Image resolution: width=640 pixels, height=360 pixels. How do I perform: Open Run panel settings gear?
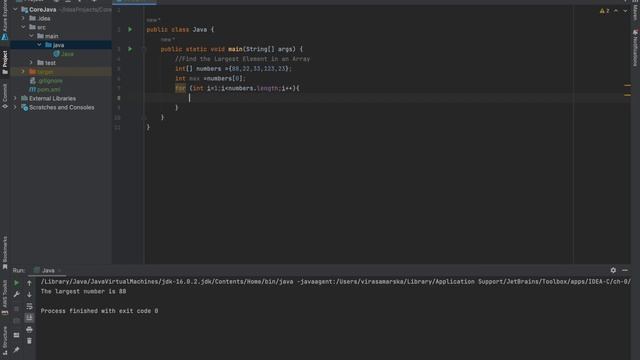(613, 270)
